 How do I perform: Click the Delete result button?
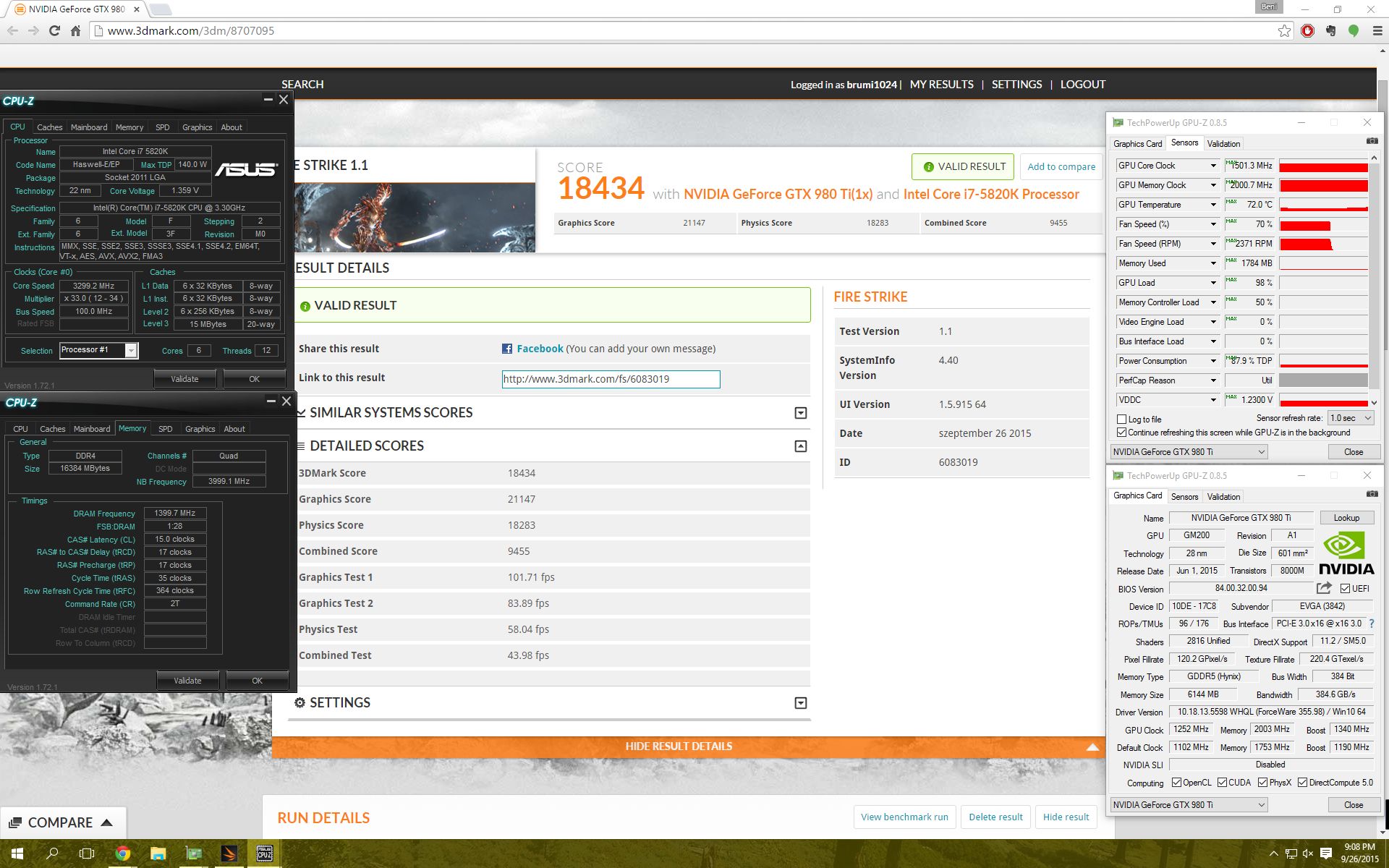tap(995, 817)
